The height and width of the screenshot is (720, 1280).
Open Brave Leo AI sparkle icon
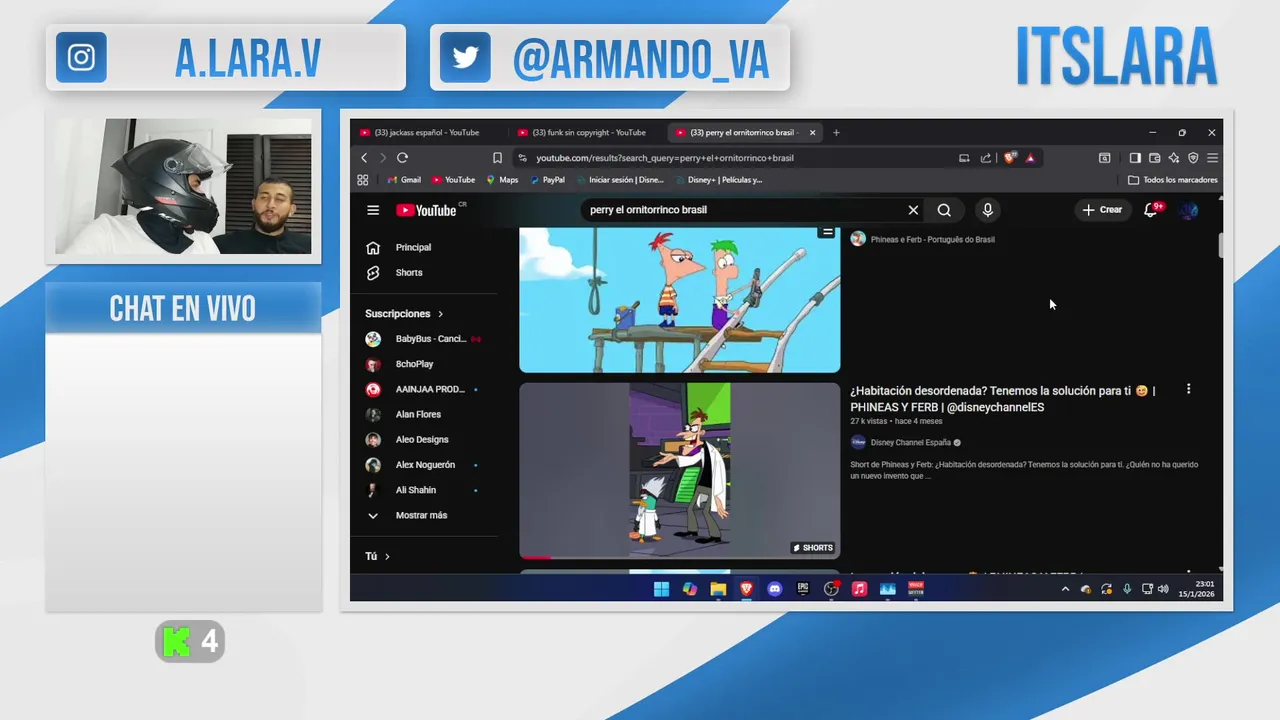pyautogui.click(x=1174, y=158)
